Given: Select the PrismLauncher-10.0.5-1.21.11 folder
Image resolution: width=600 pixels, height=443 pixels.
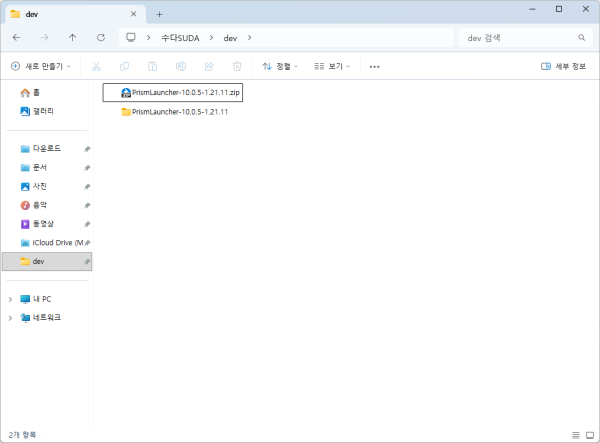Looking at the screenshot, I should (x=174, y=112).
